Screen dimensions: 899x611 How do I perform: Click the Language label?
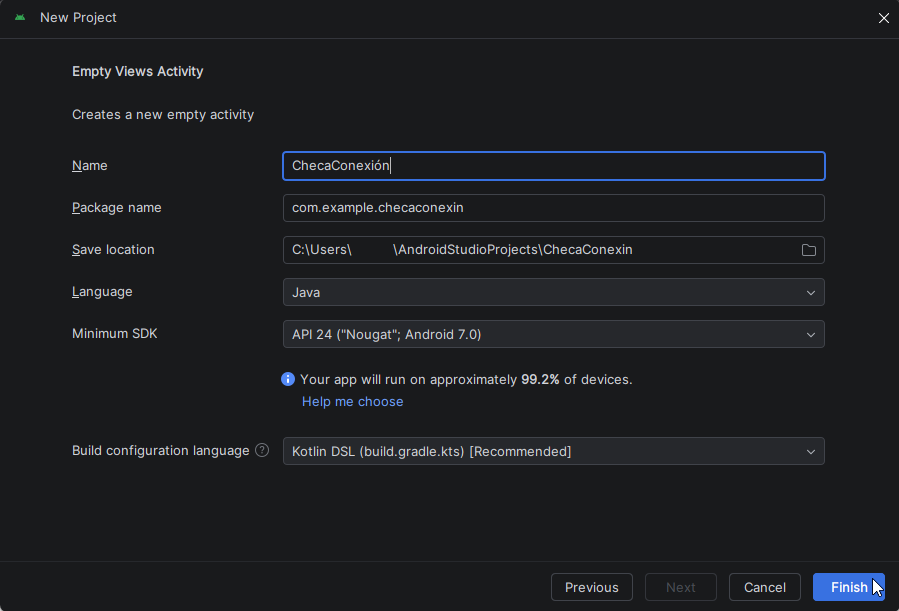click(102, 292)
